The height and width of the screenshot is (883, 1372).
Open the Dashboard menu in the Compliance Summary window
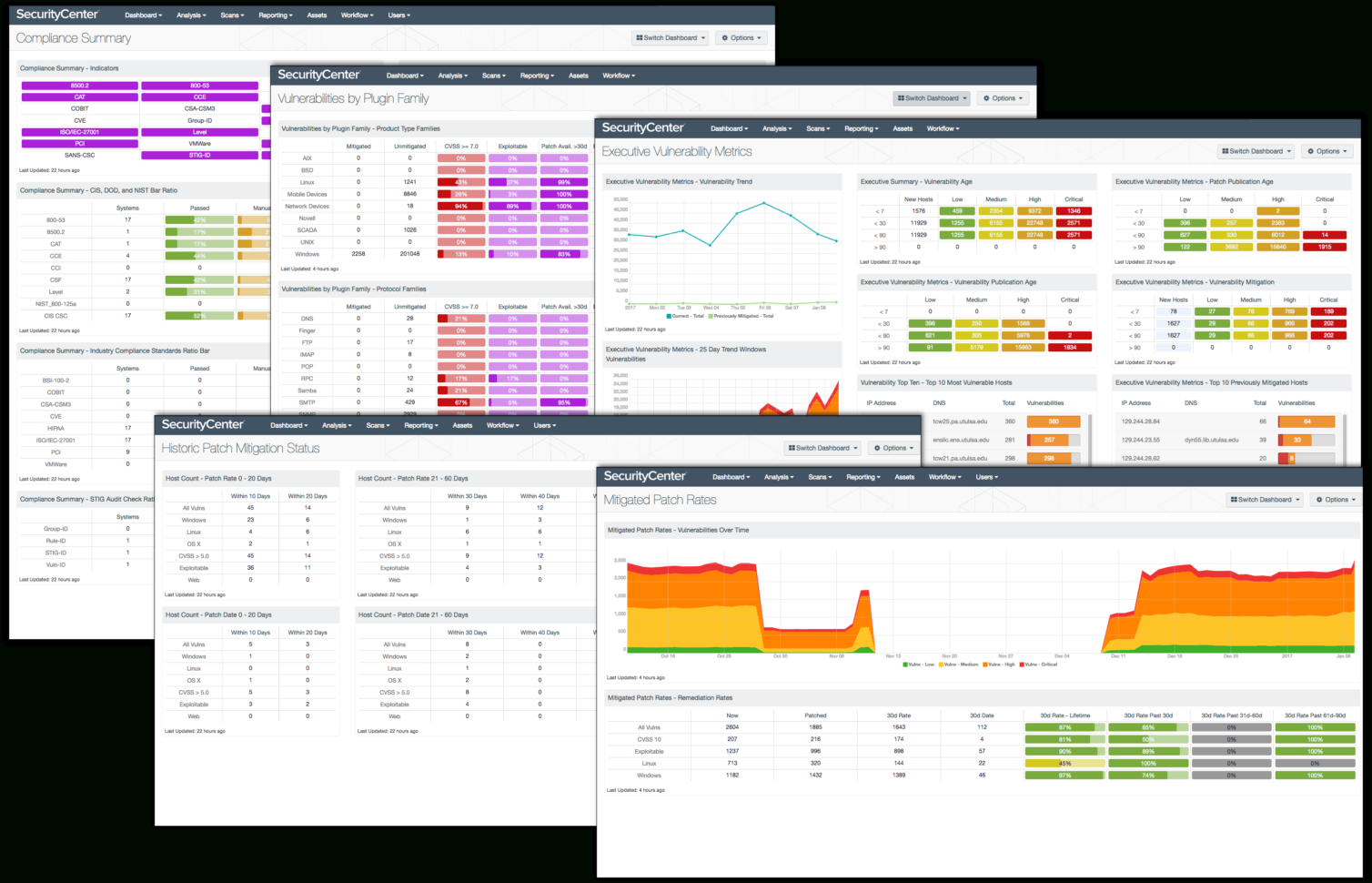(144, 15)
